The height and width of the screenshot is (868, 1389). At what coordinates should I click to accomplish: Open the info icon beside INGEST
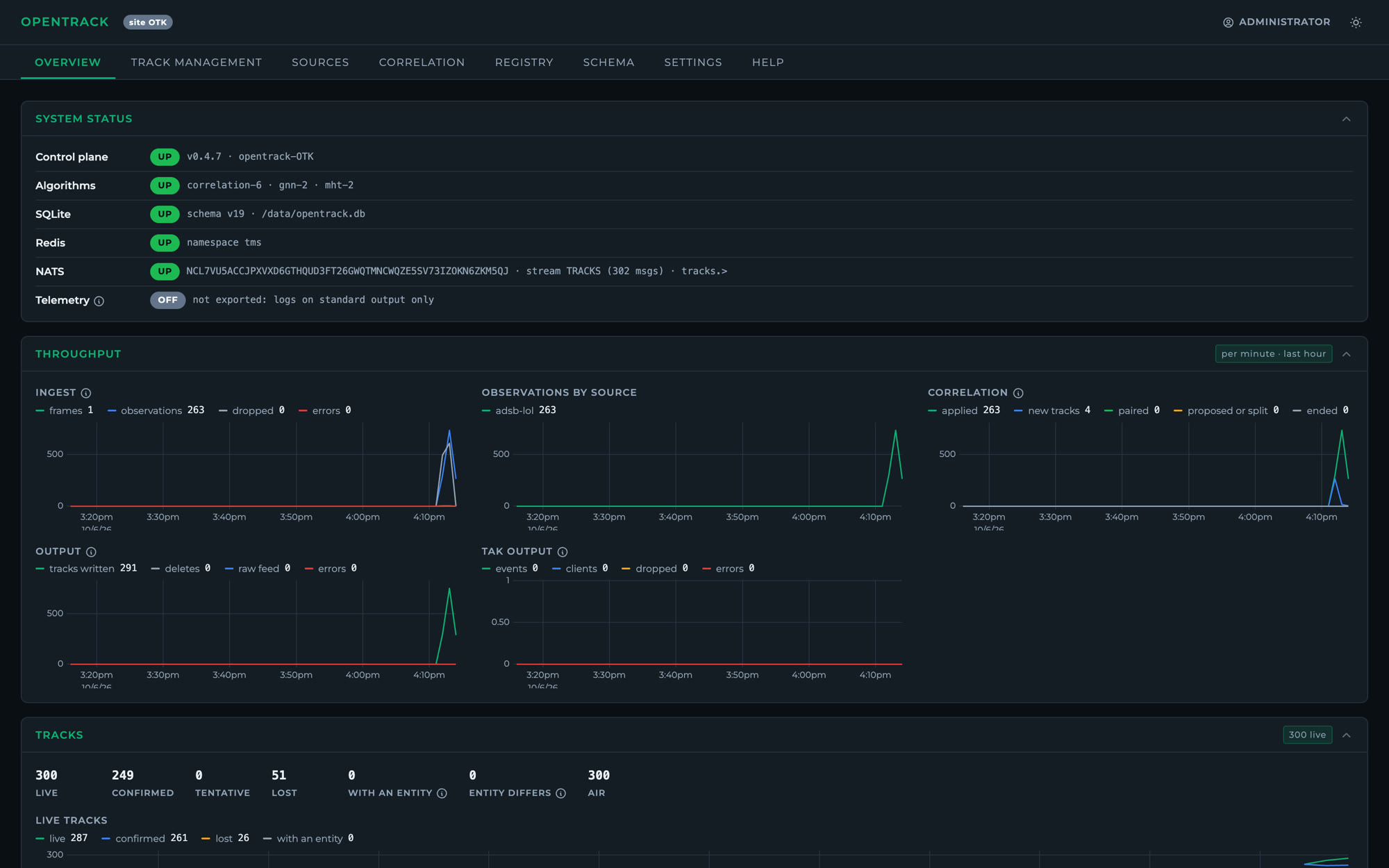(x=86, y=393)
